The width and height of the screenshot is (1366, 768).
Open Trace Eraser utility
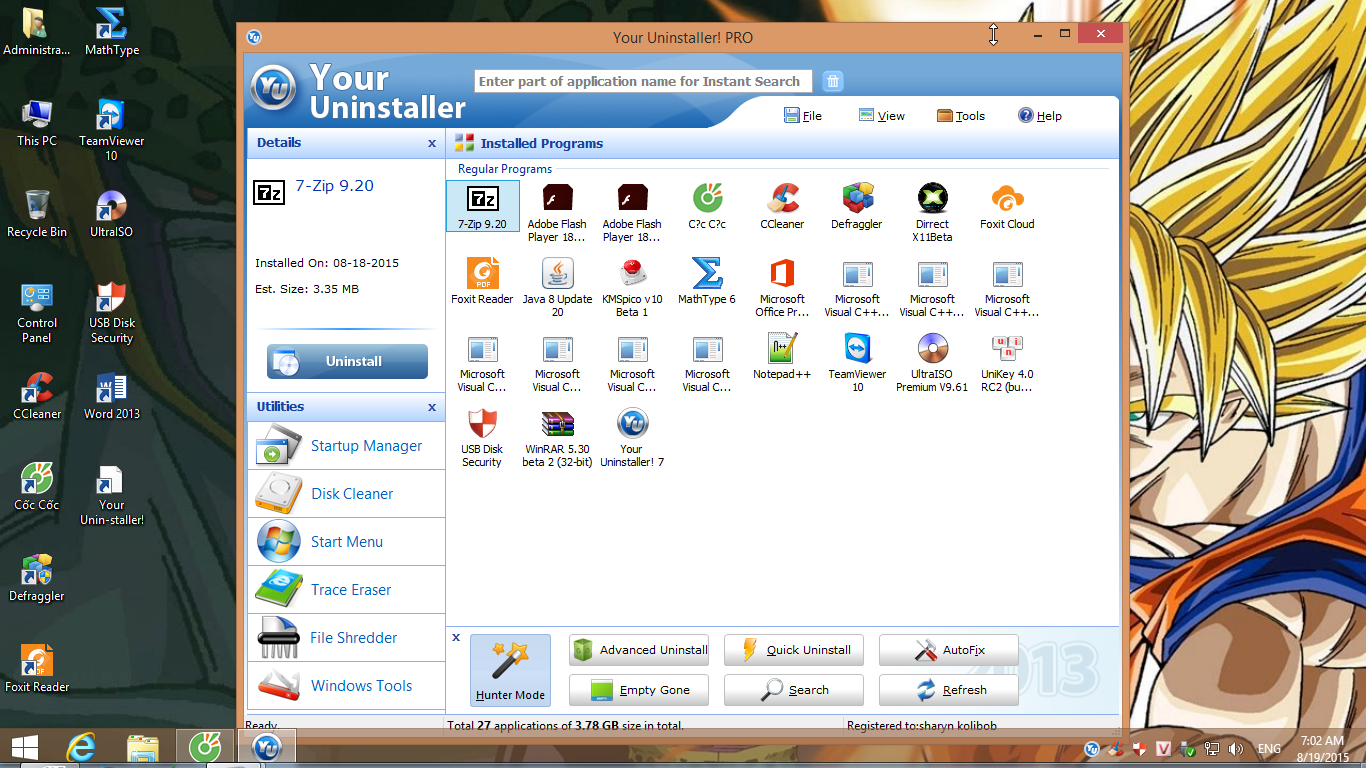tap(345, 590)
